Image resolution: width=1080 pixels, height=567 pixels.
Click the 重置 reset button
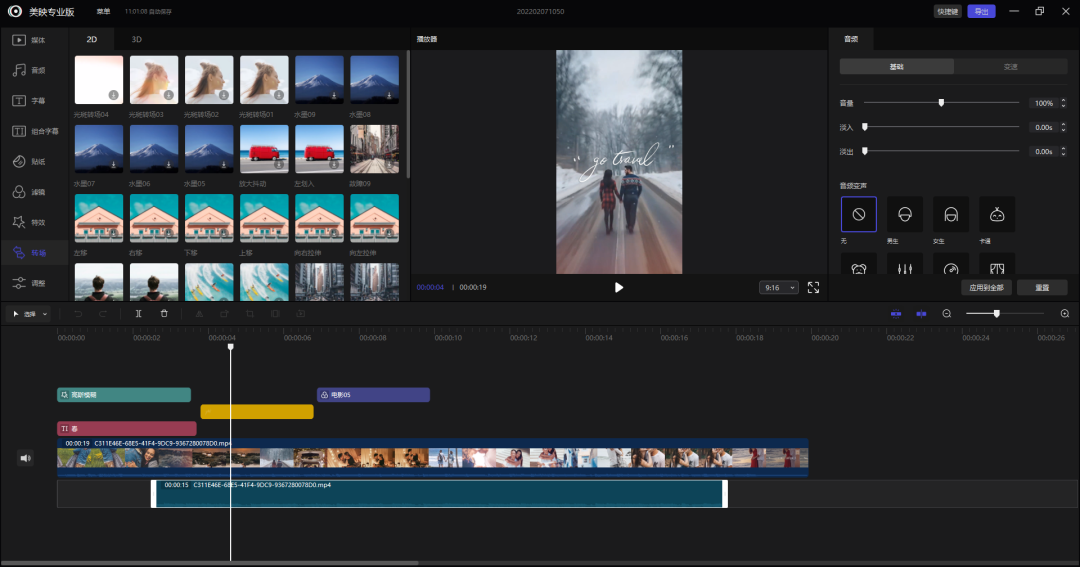[x=1042, y=287]
